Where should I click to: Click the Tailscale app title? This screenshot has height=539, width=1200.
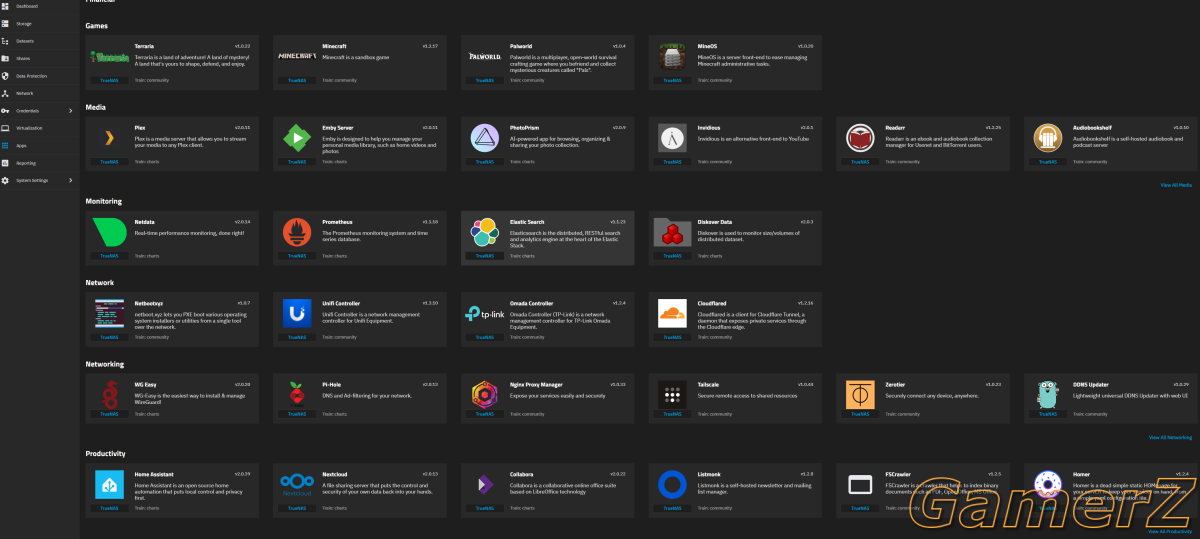708,384
